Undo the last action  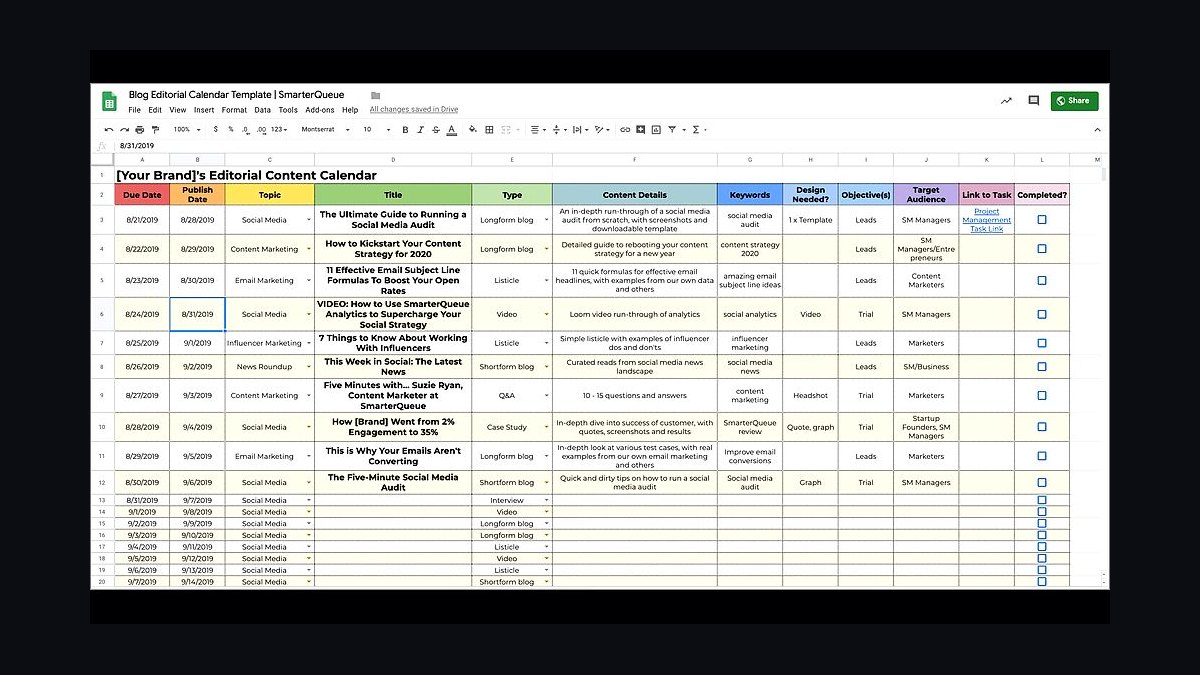click(x=110, y=129)
